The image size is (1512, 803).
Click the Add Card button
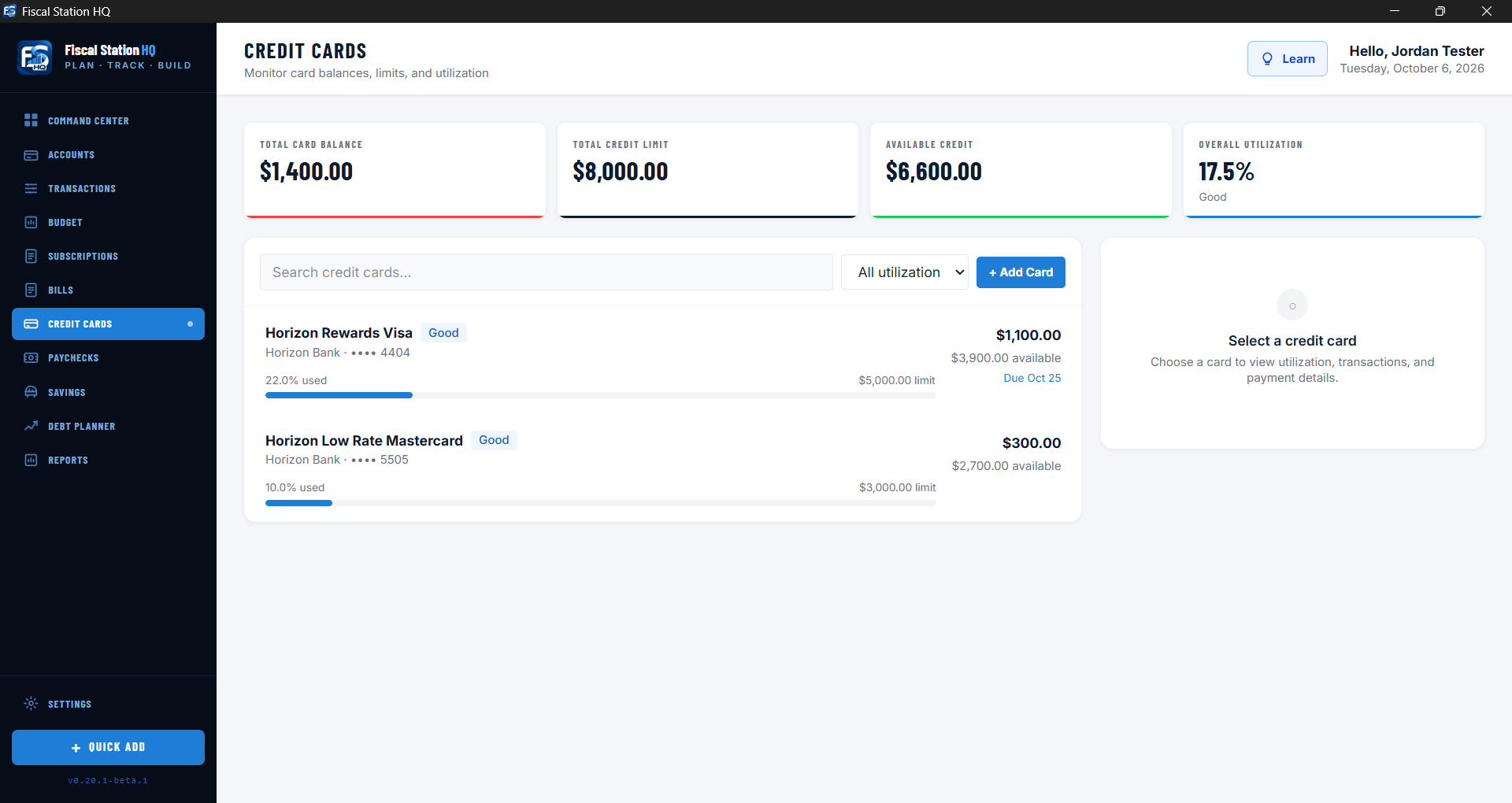(1021, 272)
